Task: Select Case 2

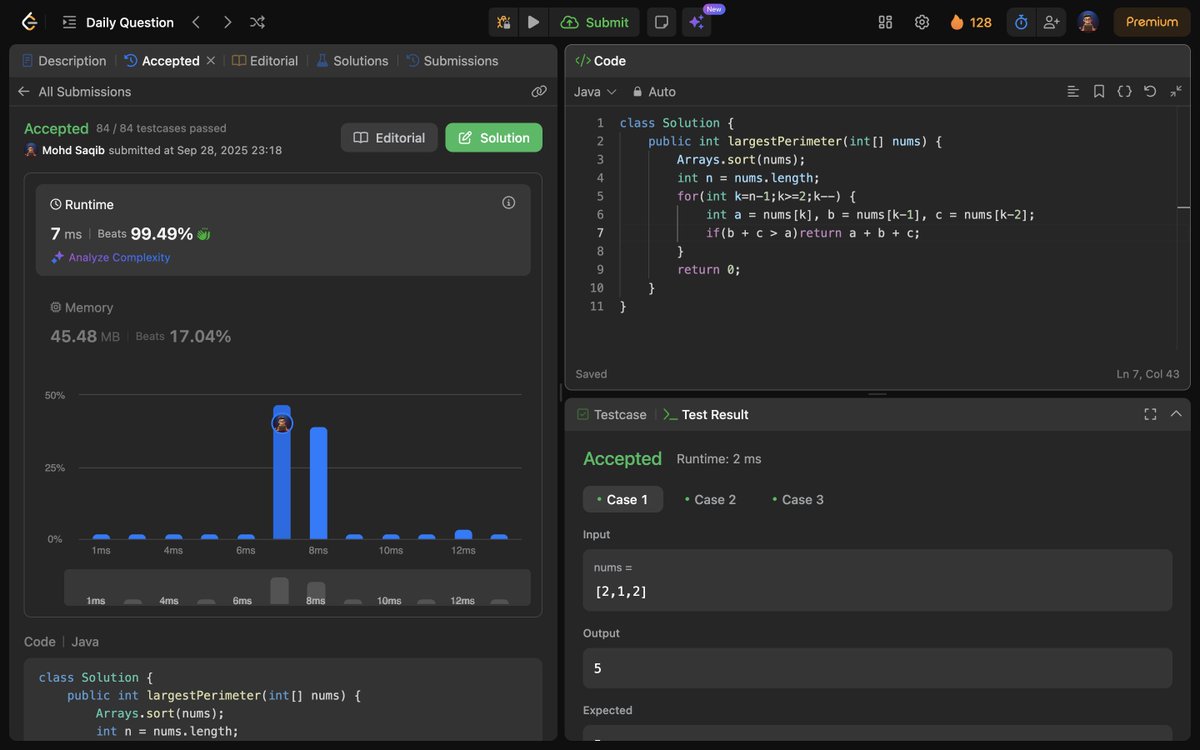Action: point(710,499)
